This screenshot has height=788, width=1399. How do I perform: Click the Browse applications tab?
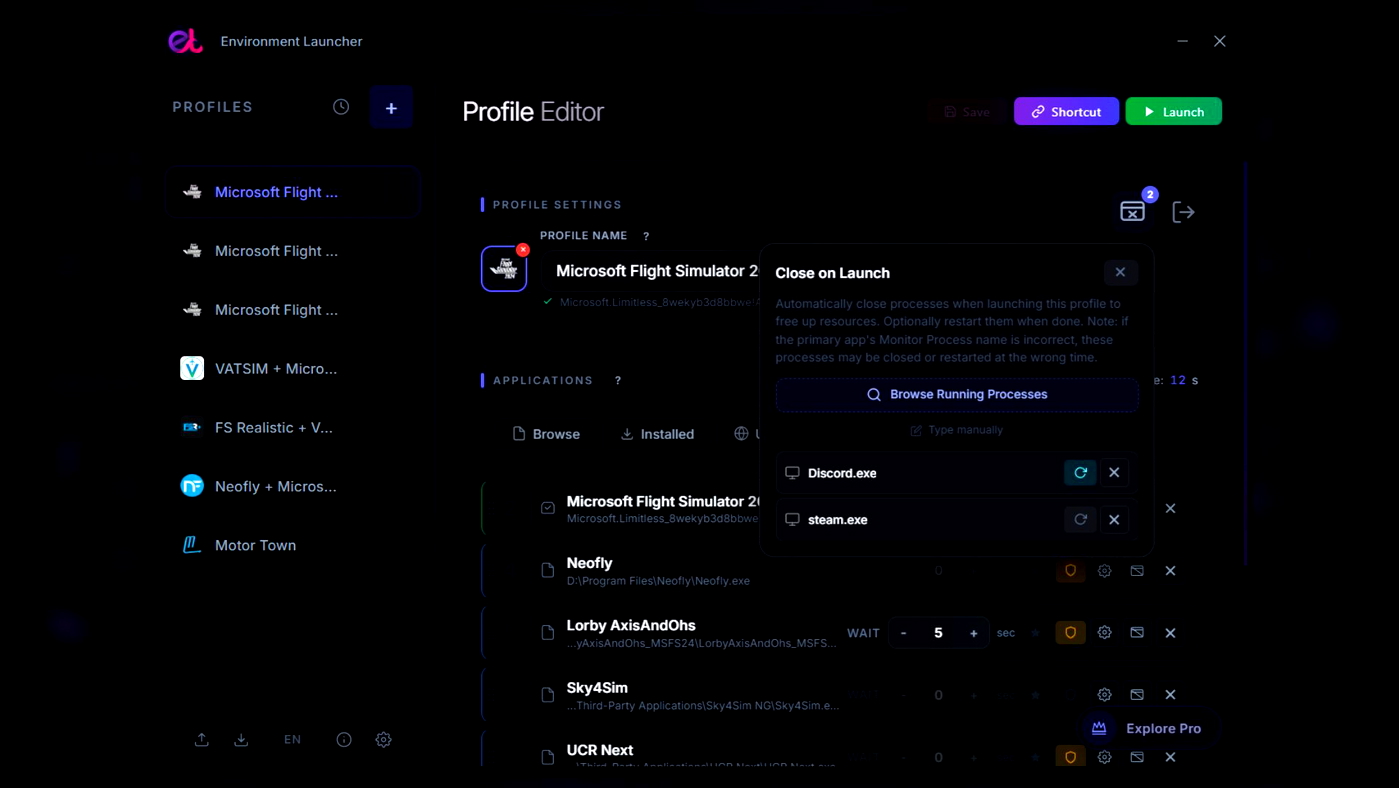tap(546, 434)
